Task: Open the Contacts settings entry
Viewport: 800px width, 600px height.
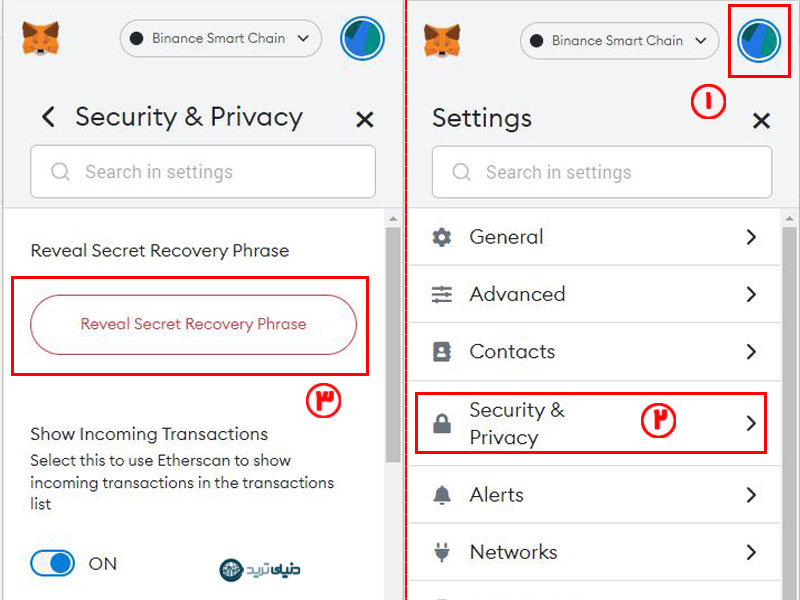Action: point(595,352)
